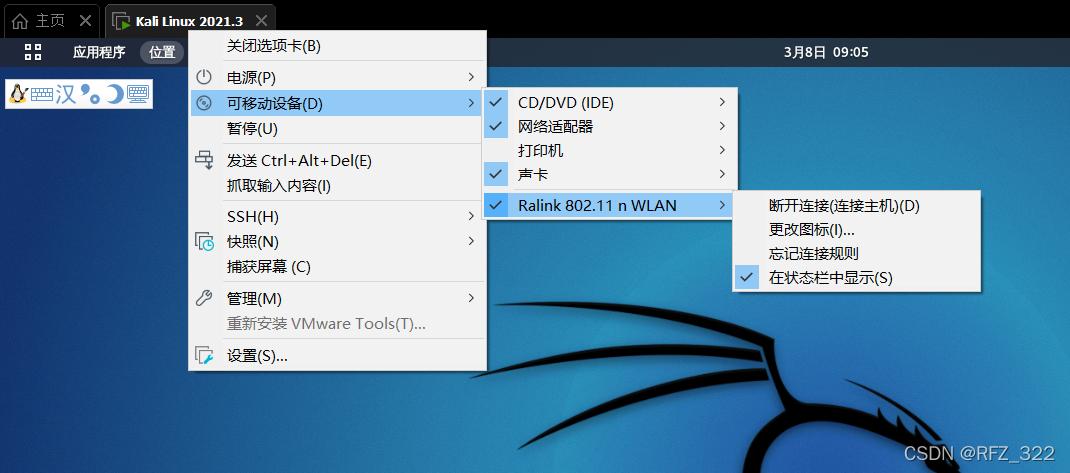Expand the 可移动设备(D) submenu arrow
1070x473 pixels.
[x=471, y=103]
